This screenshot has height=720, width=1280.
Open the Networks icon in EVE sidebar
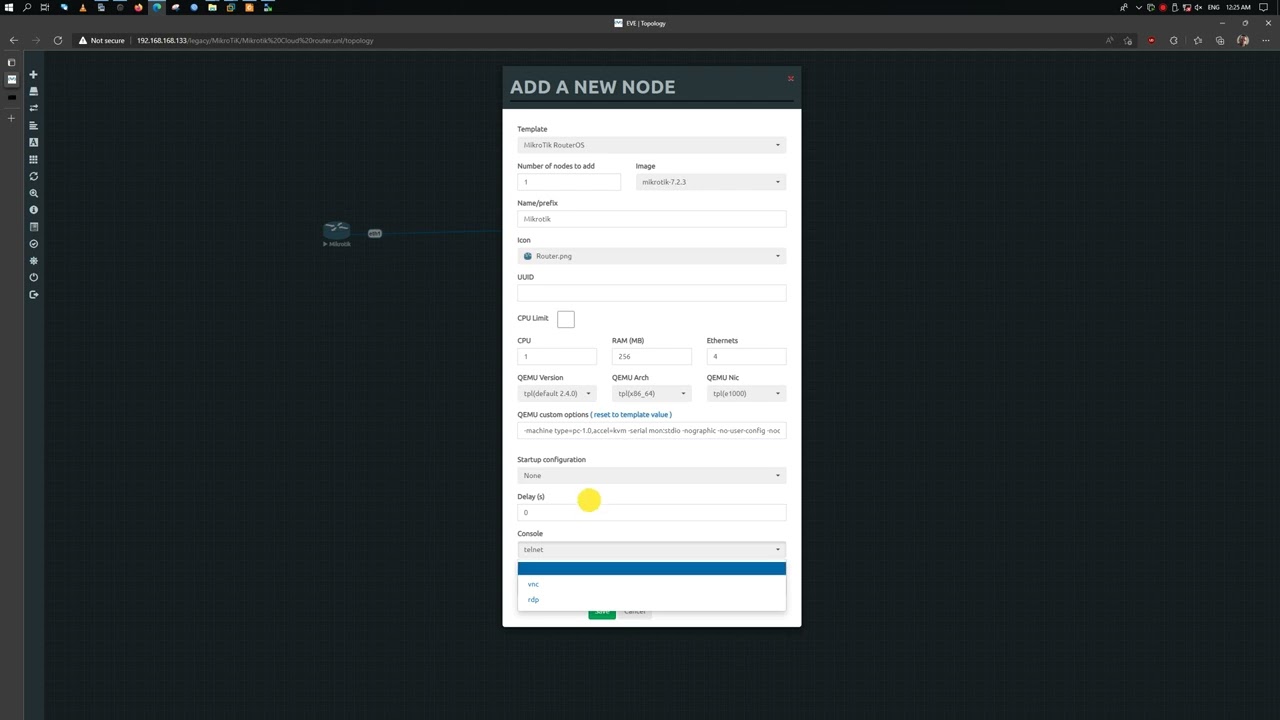[x=33, y=108]
